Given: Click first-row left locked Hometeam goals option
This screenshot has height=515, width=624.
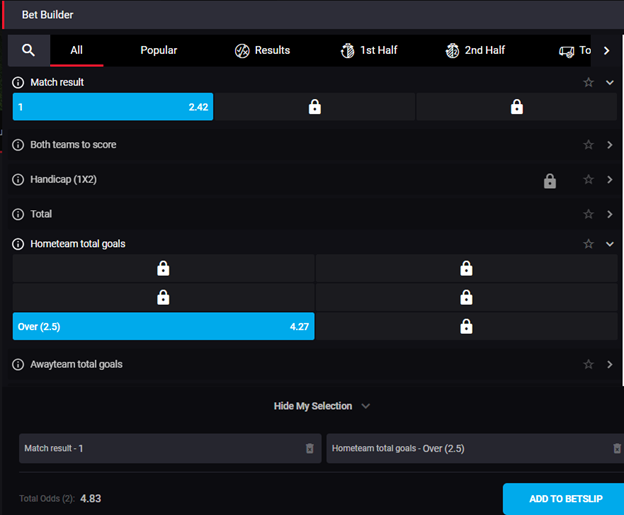Looking at the screenshot, I should tap(163, 268).
